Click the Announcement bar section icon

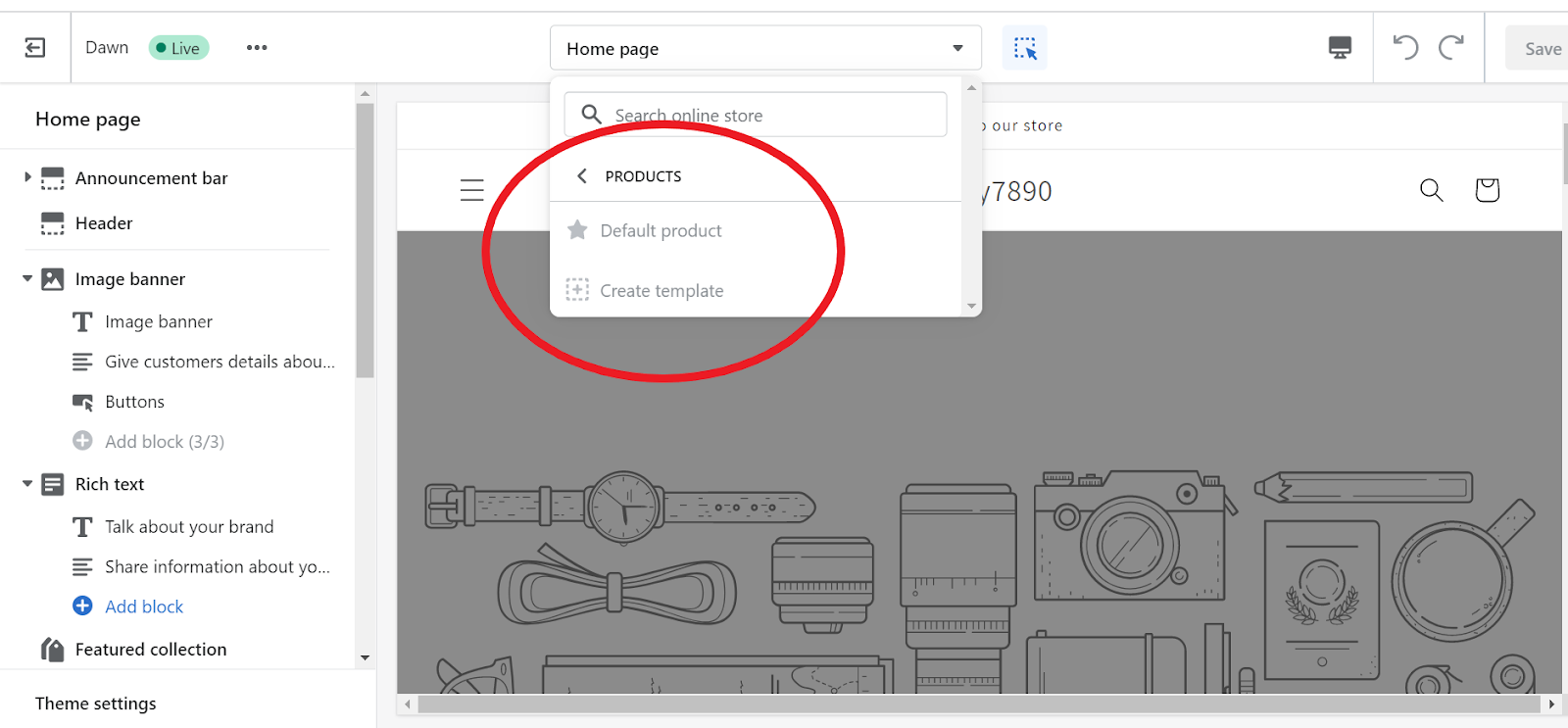click(53, 178)
